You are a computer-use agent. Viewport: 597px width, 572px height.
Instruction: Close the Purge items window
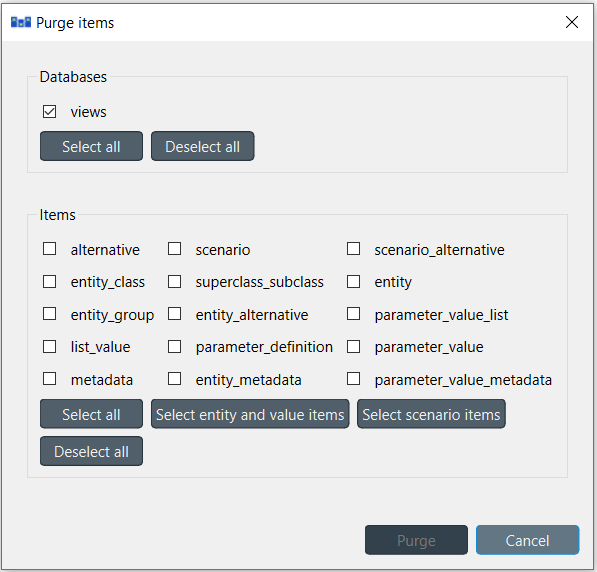(572, 22)
